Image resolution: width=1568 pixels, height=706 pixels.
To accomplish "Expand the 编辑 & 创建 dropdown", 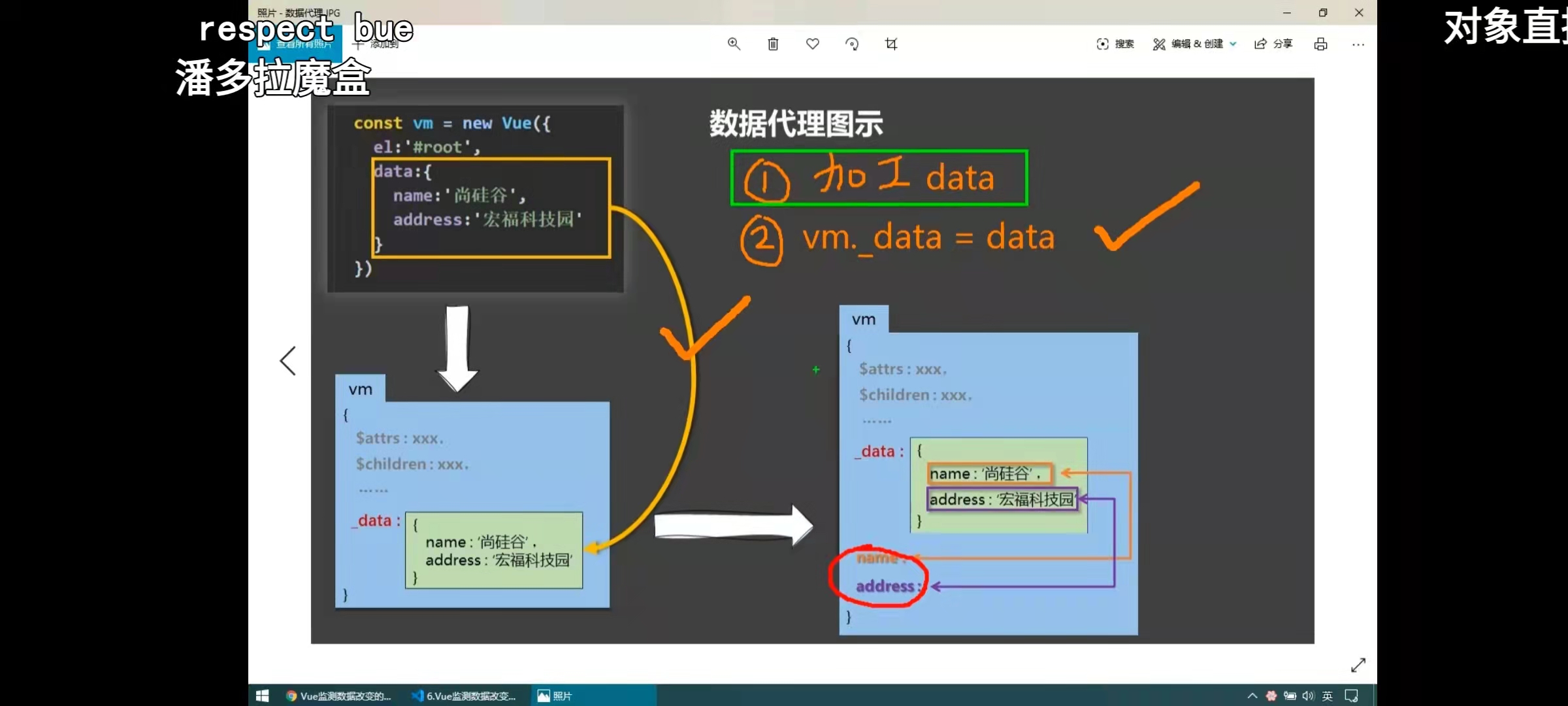I will point(1195,44).
